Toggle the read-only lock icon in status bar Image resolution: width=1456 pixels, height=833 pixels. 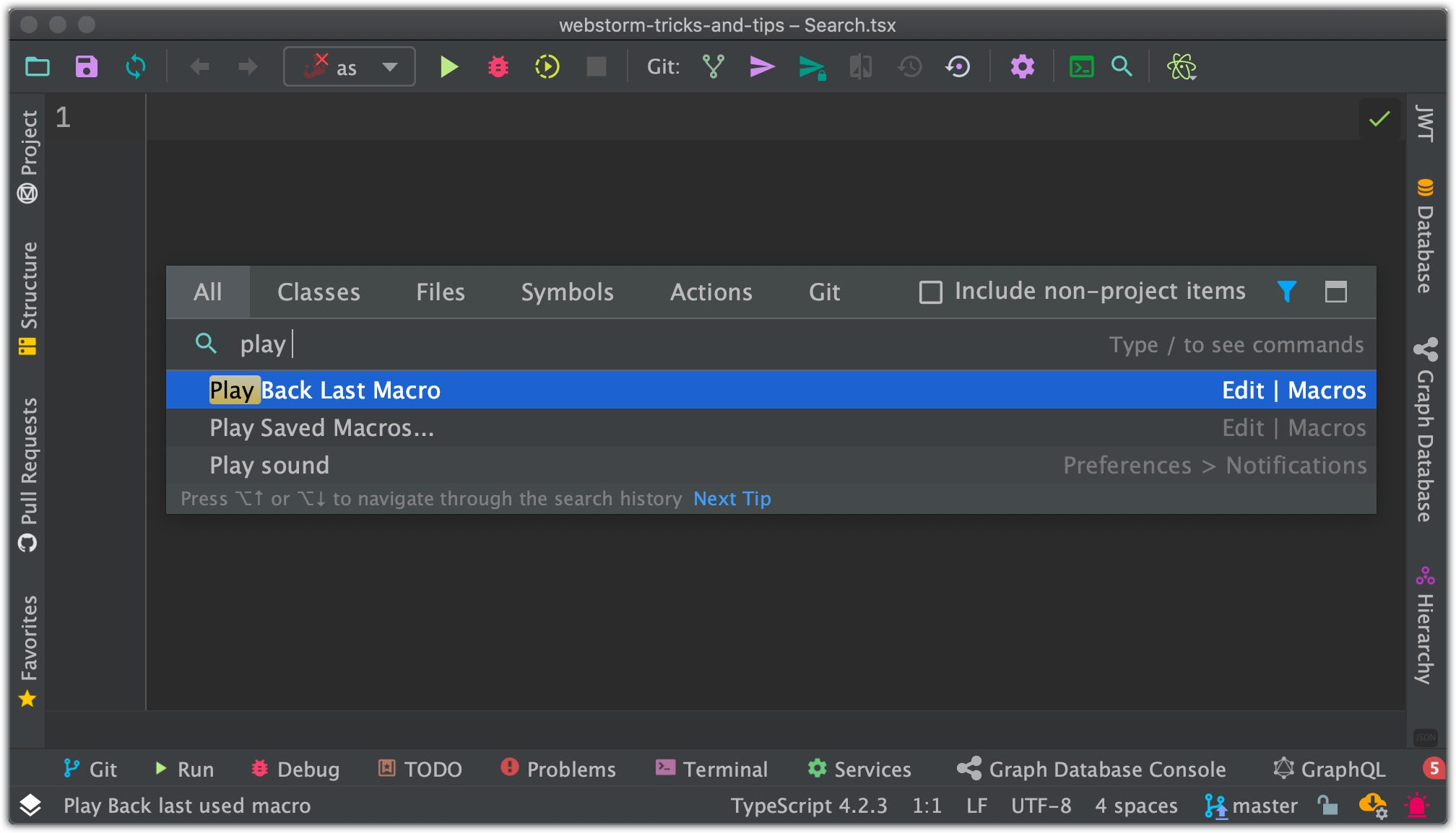(x=1327, y=805)
